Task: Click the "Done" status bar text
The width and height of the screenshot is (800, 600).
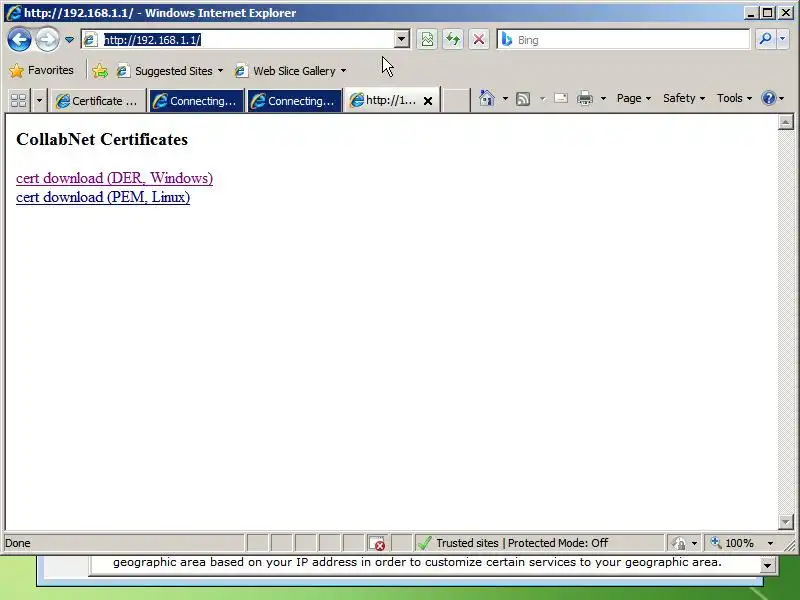Action: (x=18, y=543)
